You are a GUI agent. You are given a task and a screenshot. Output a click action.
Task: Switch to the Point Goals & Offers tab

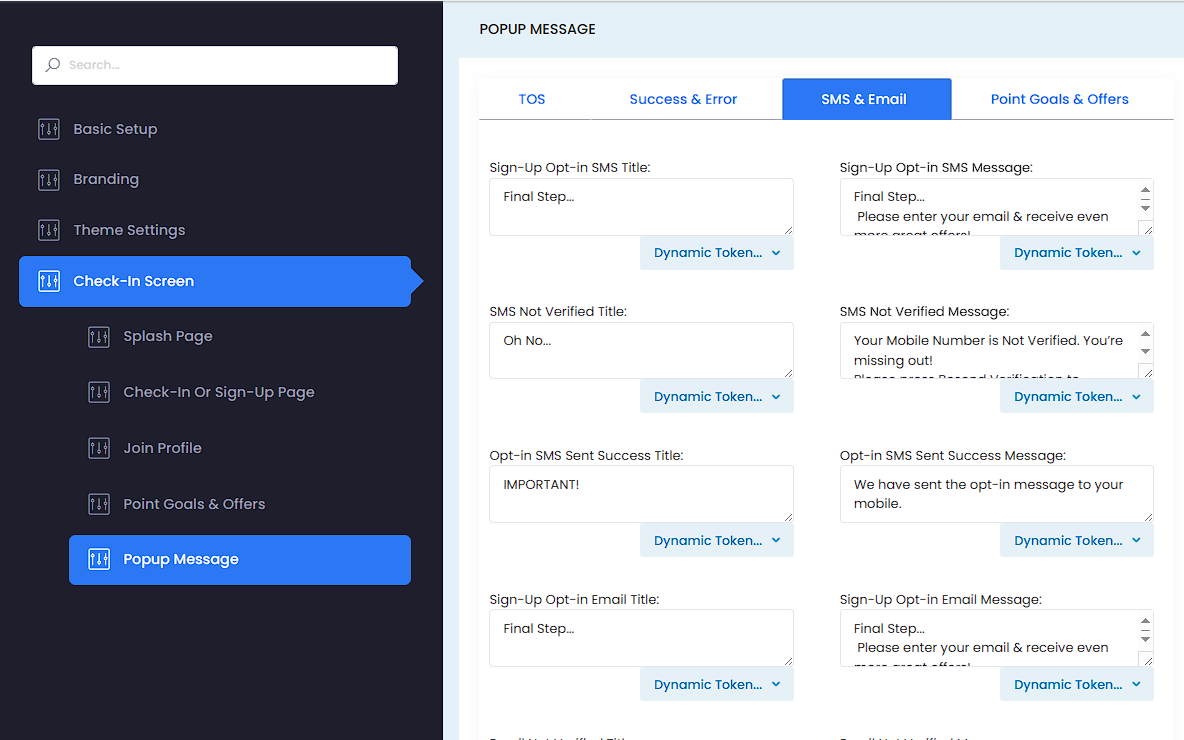click(1059, 99)
